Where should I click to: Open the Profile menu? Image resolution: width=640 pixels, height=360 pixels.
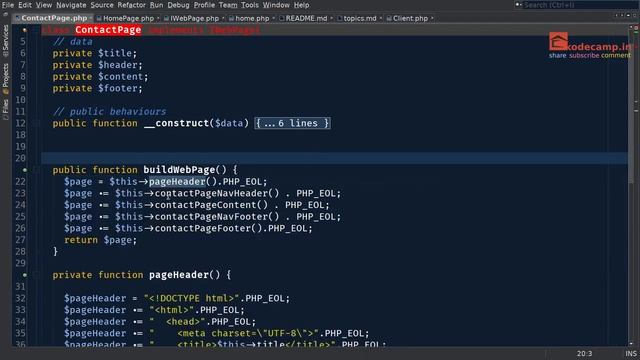point(204,5)
